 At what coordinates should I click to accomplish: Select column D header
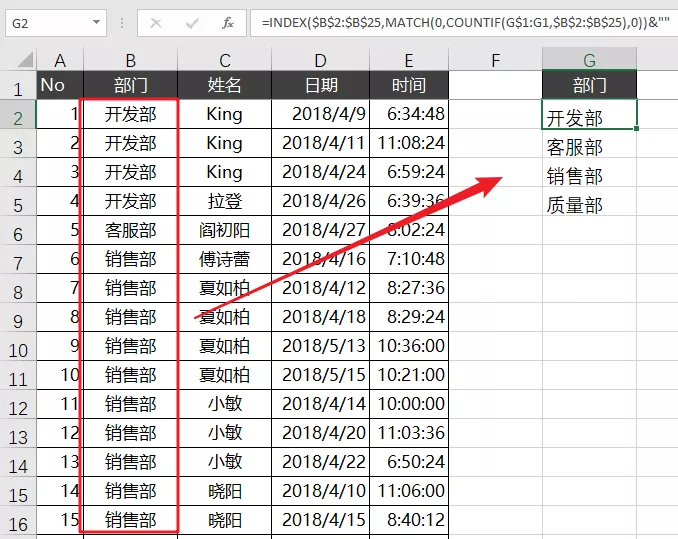click(x=320, y=60)
